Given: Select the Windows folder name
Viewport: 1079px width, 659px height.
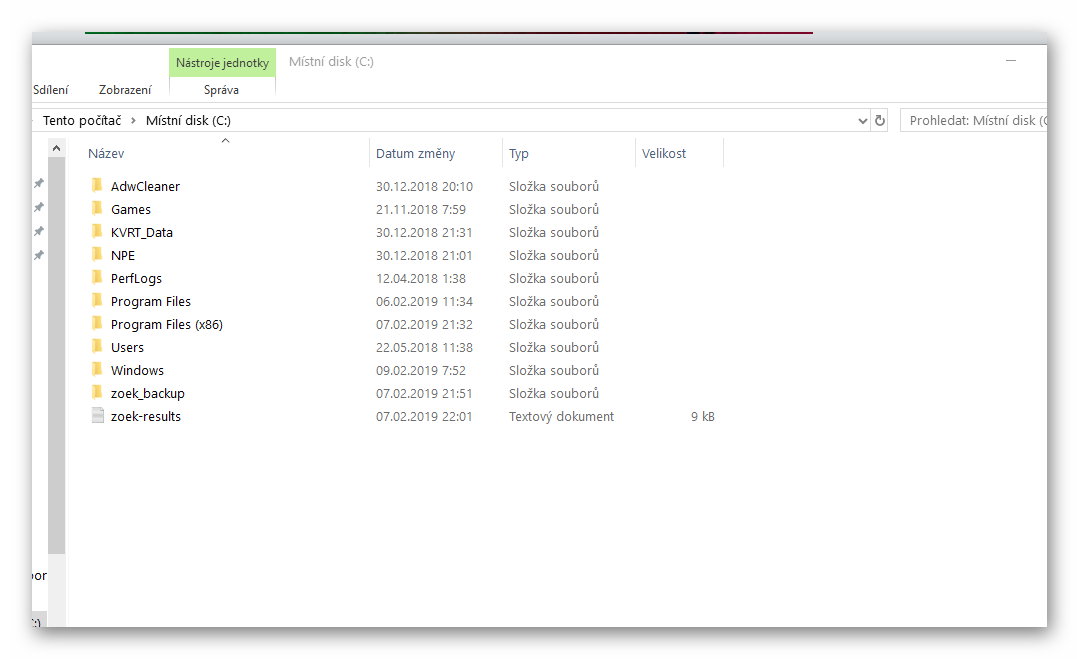Looking at the screenshot, I should pos(138,370).
